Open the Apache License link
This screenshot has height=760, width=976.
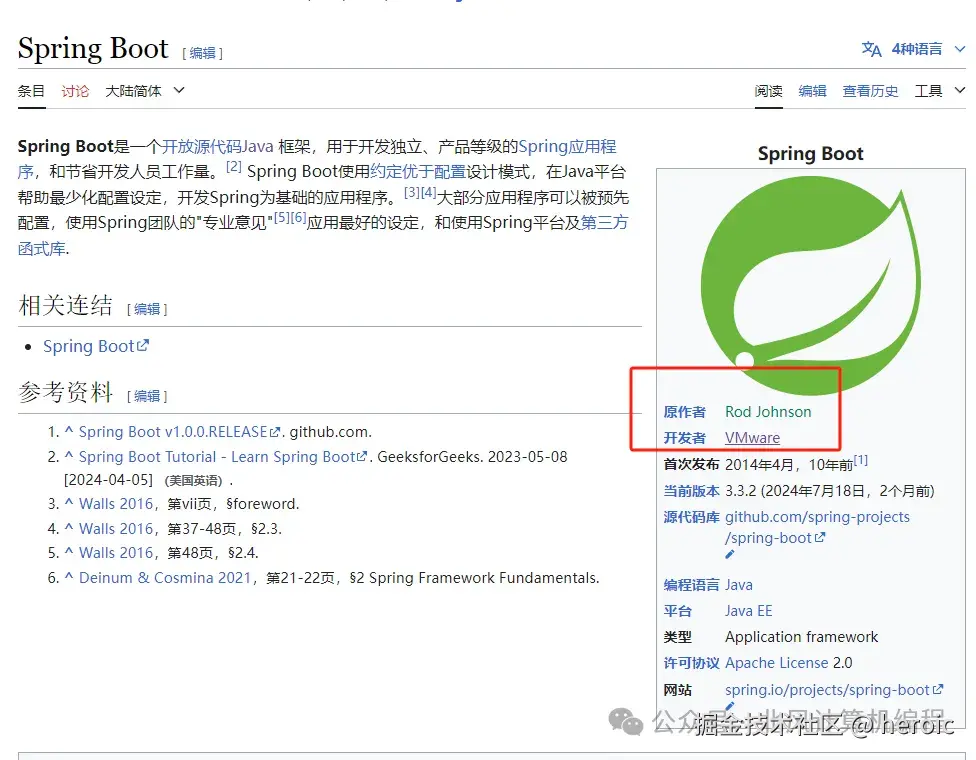coord(777,664)
